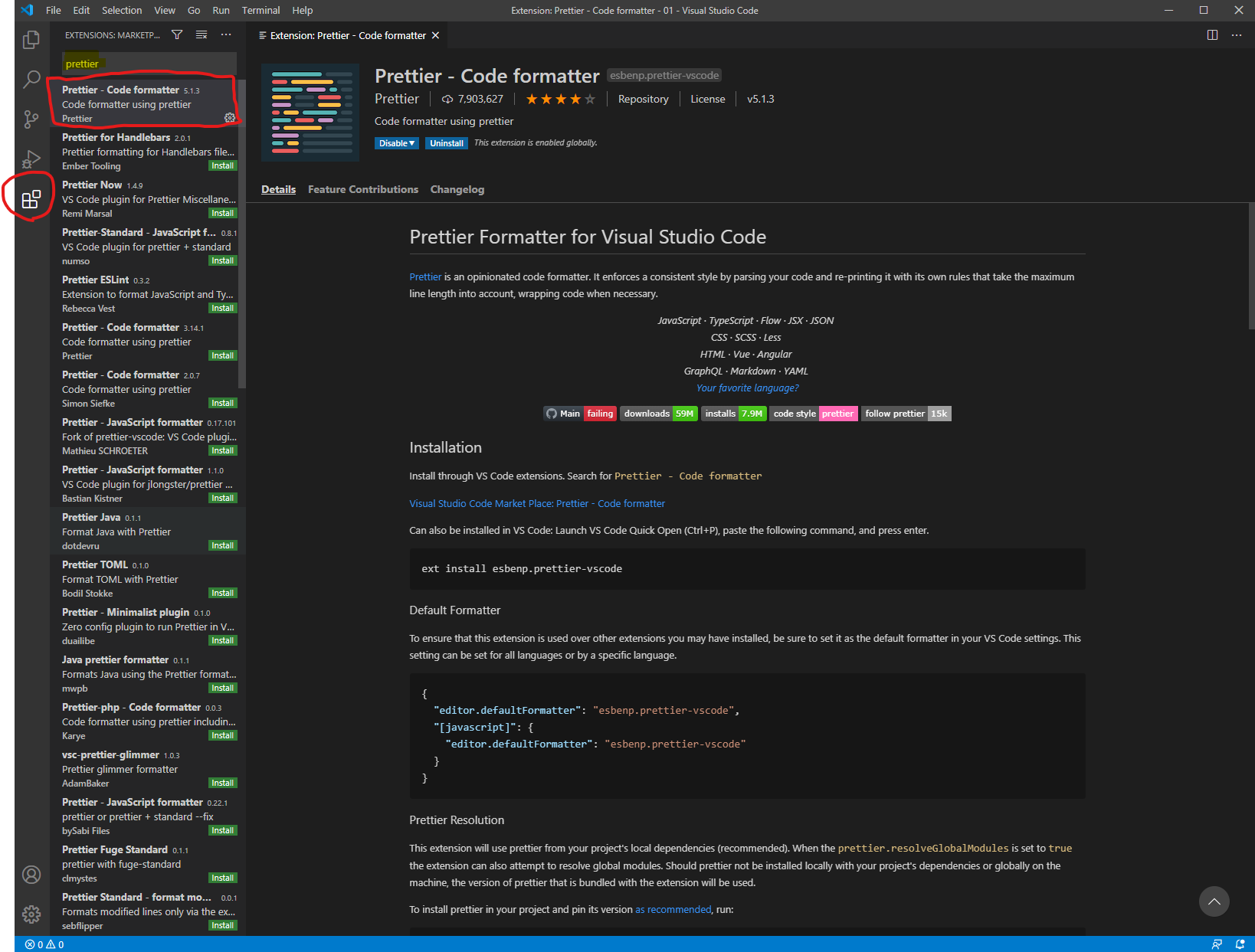This screenshot has height=952, width=1255.
Task: Open the Edit menu
Action: click(81, 10)
